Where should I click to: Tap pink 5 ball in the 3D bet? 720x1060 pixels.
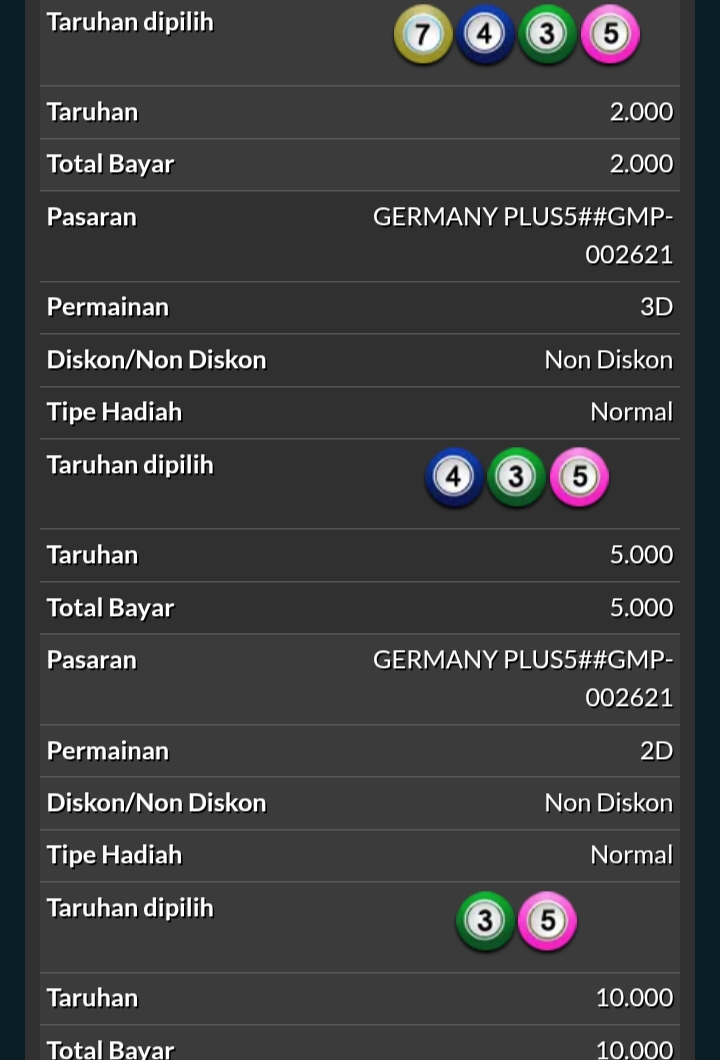[579, 477]
